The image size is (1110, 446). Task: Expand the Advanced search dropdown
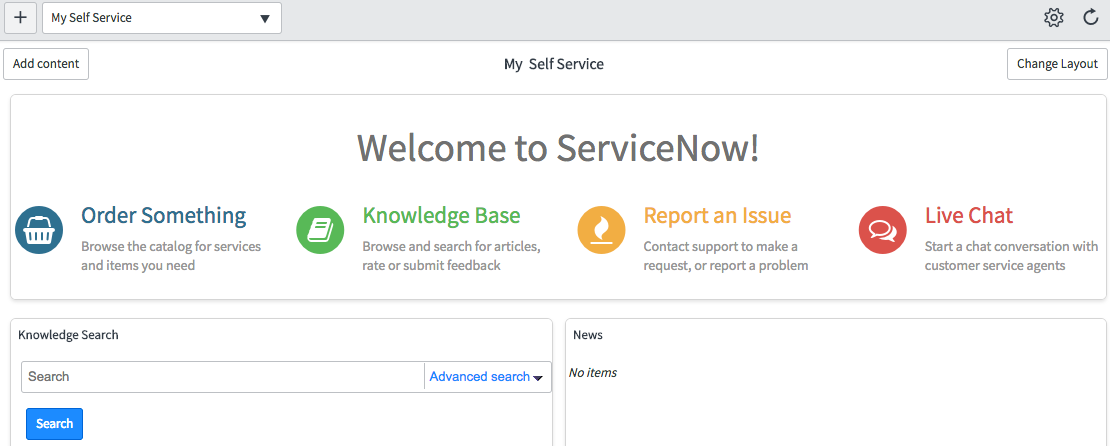point(486,377)
